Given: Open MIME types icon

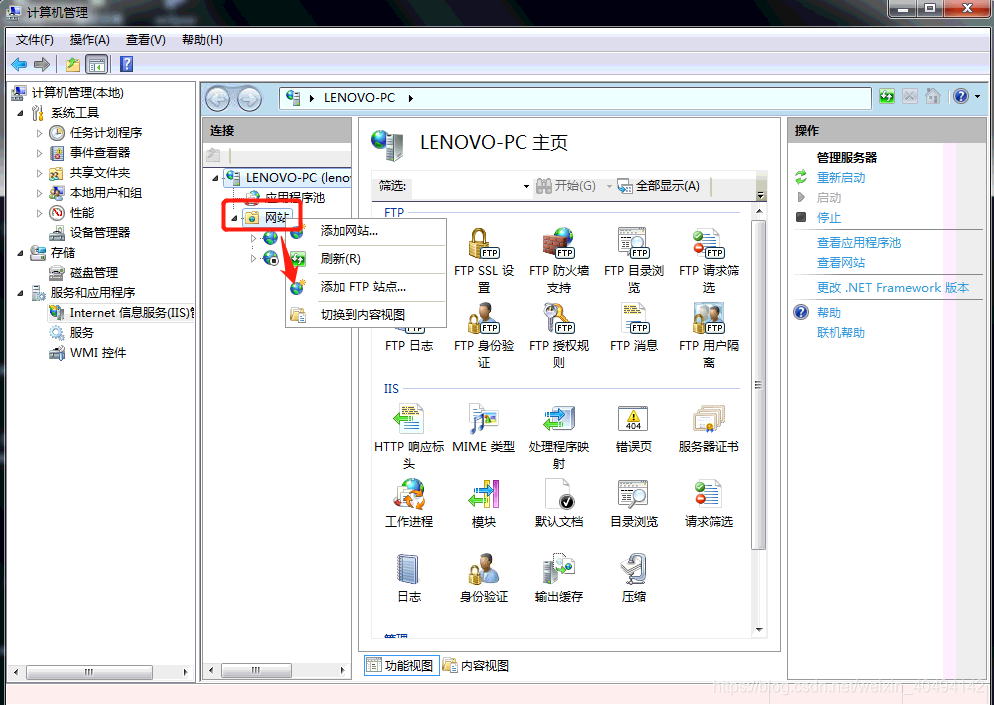Looking at the screenshot, I should point(484,419).
